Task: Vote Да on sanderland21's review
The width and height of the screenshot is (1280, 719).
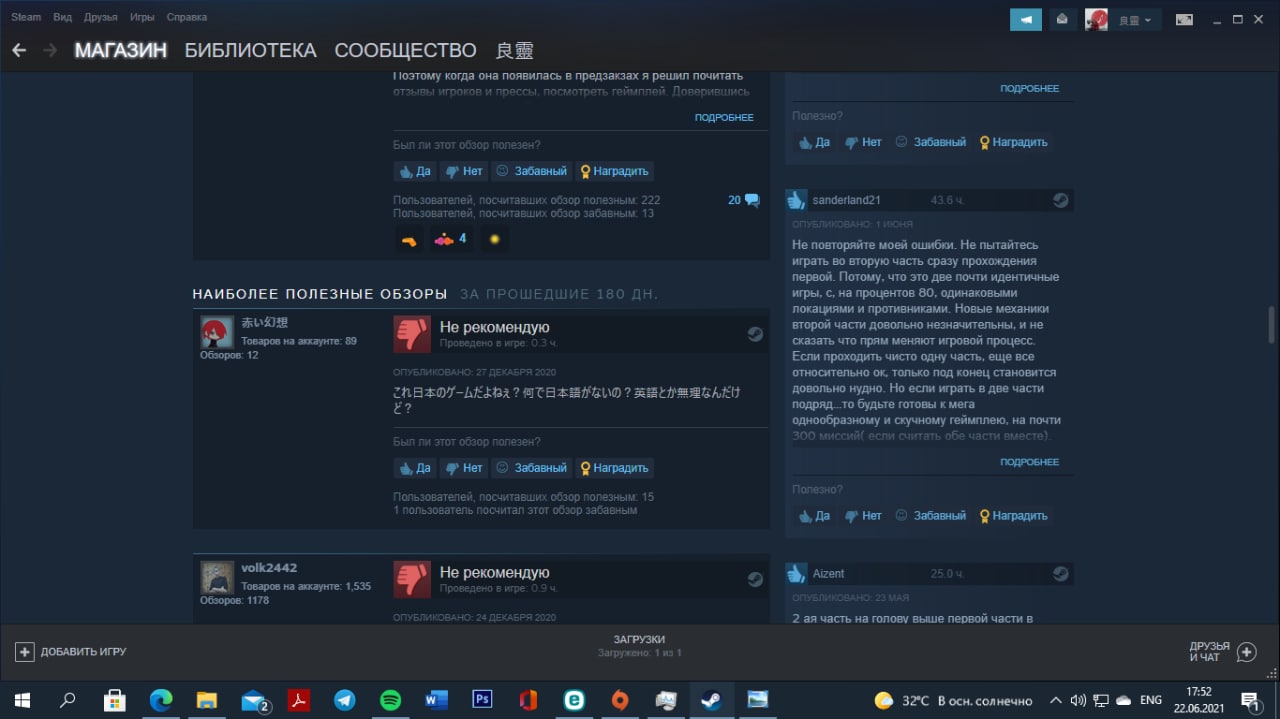Action: [x=814, y=516]
